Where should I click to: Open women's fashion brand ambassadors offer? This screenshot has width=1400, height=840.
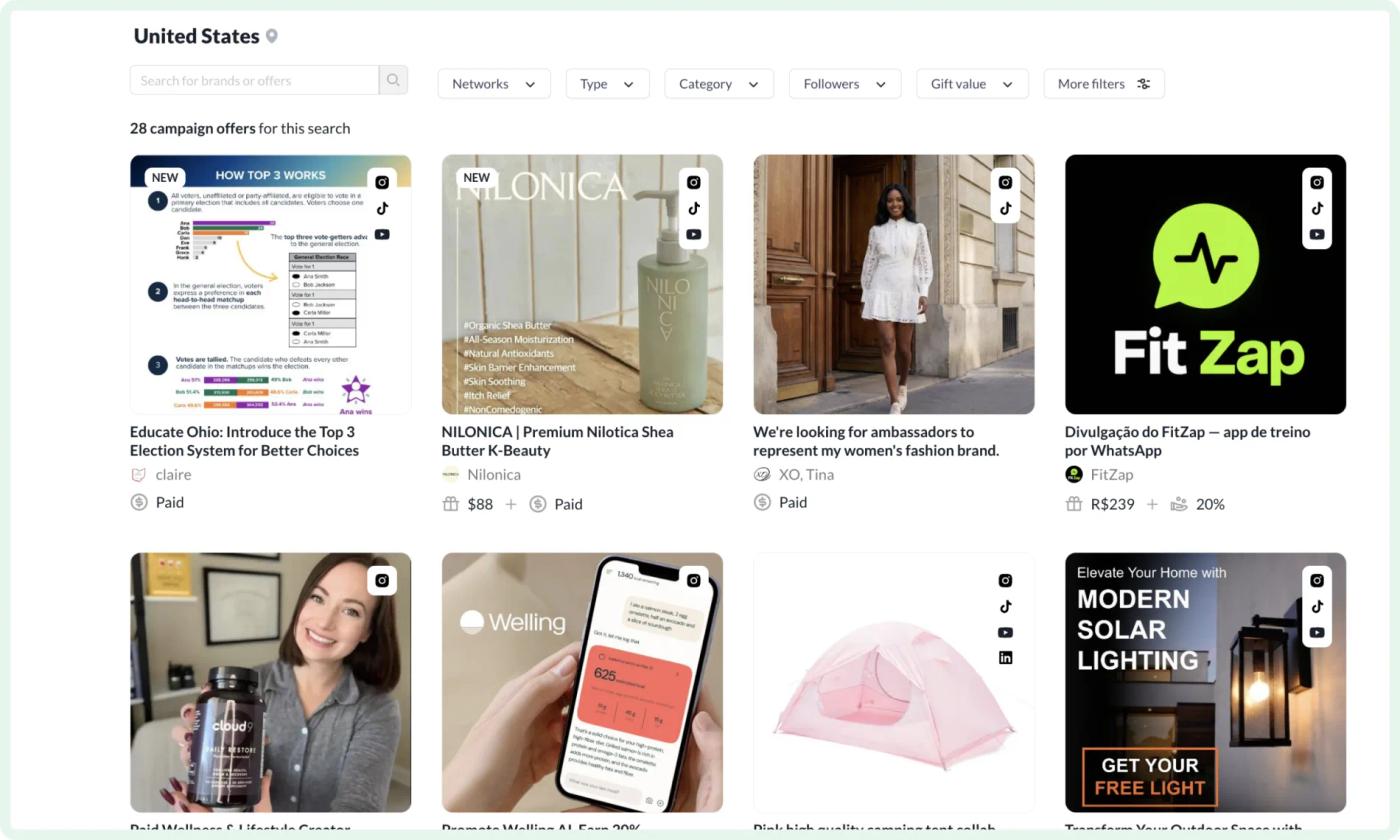tap(876, 441)
